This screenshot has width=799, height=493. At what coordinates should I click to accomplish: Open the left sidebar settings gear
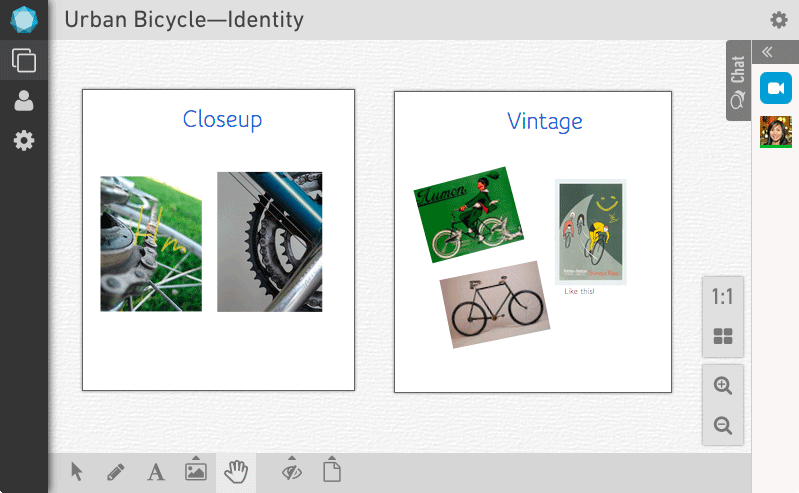(x=24, y=140)
